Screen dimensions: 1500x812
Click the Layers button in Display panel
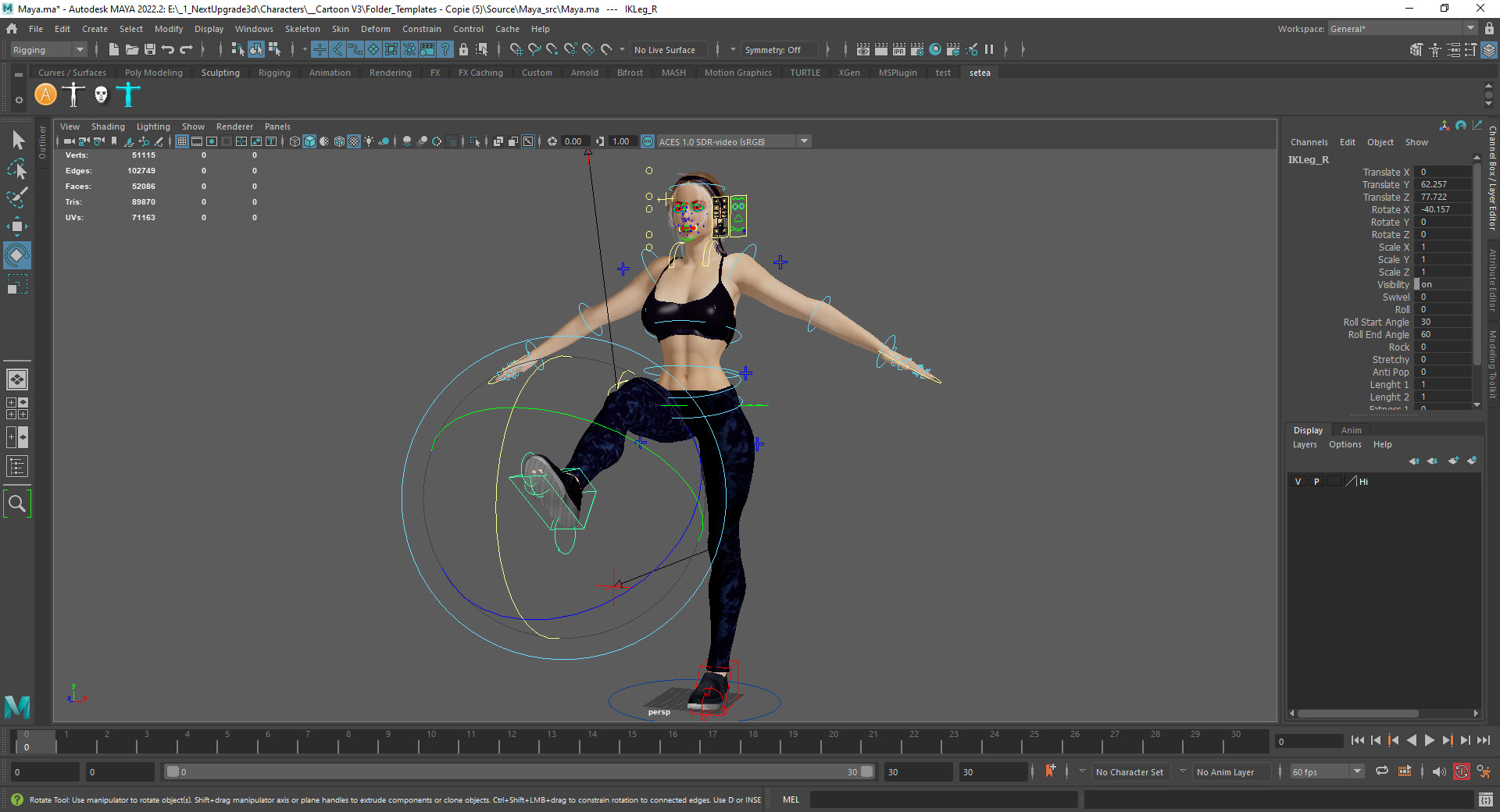pos(1304,444)
